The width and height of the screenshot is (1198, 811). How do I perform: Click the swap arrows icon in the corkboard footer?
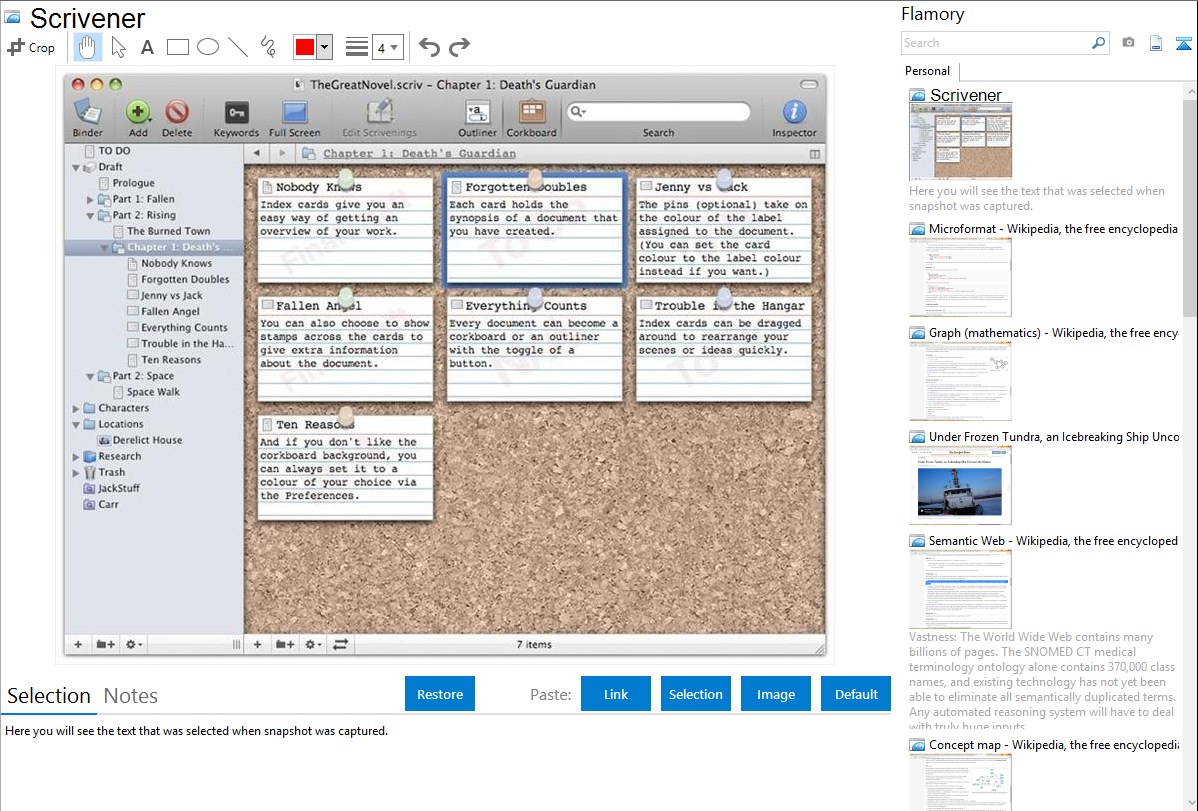pyautogui.click(x=341, y=644)
